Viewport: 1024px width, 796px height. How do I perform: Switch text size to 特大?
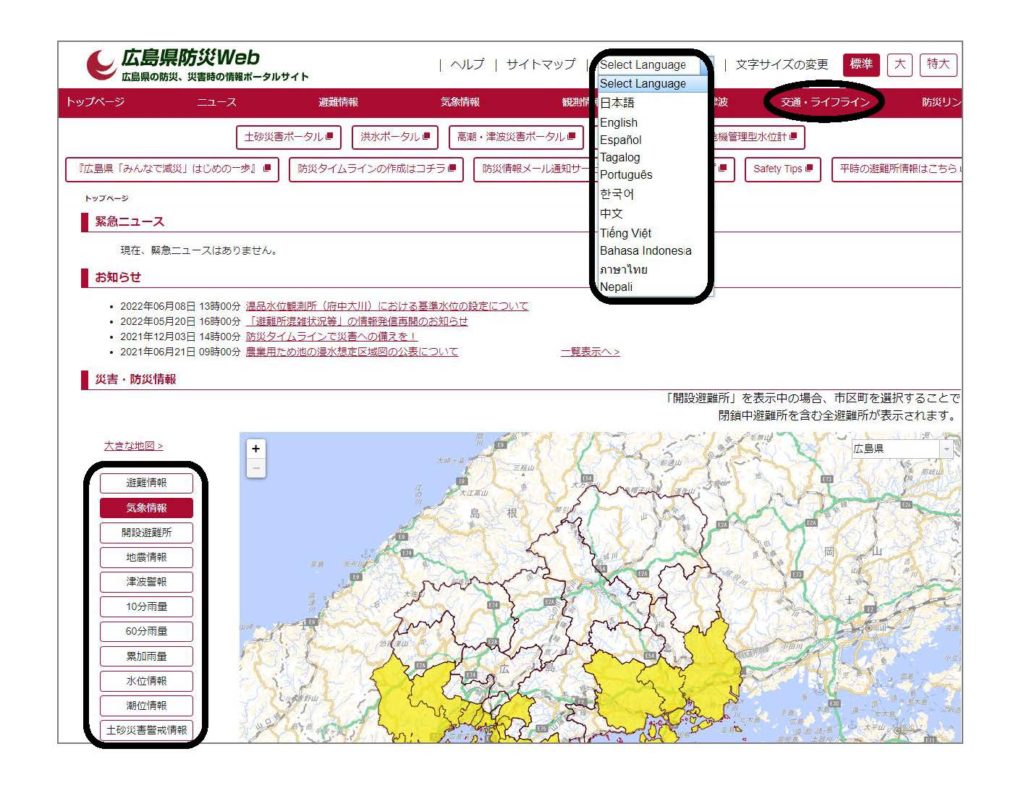tap(938, 65)
